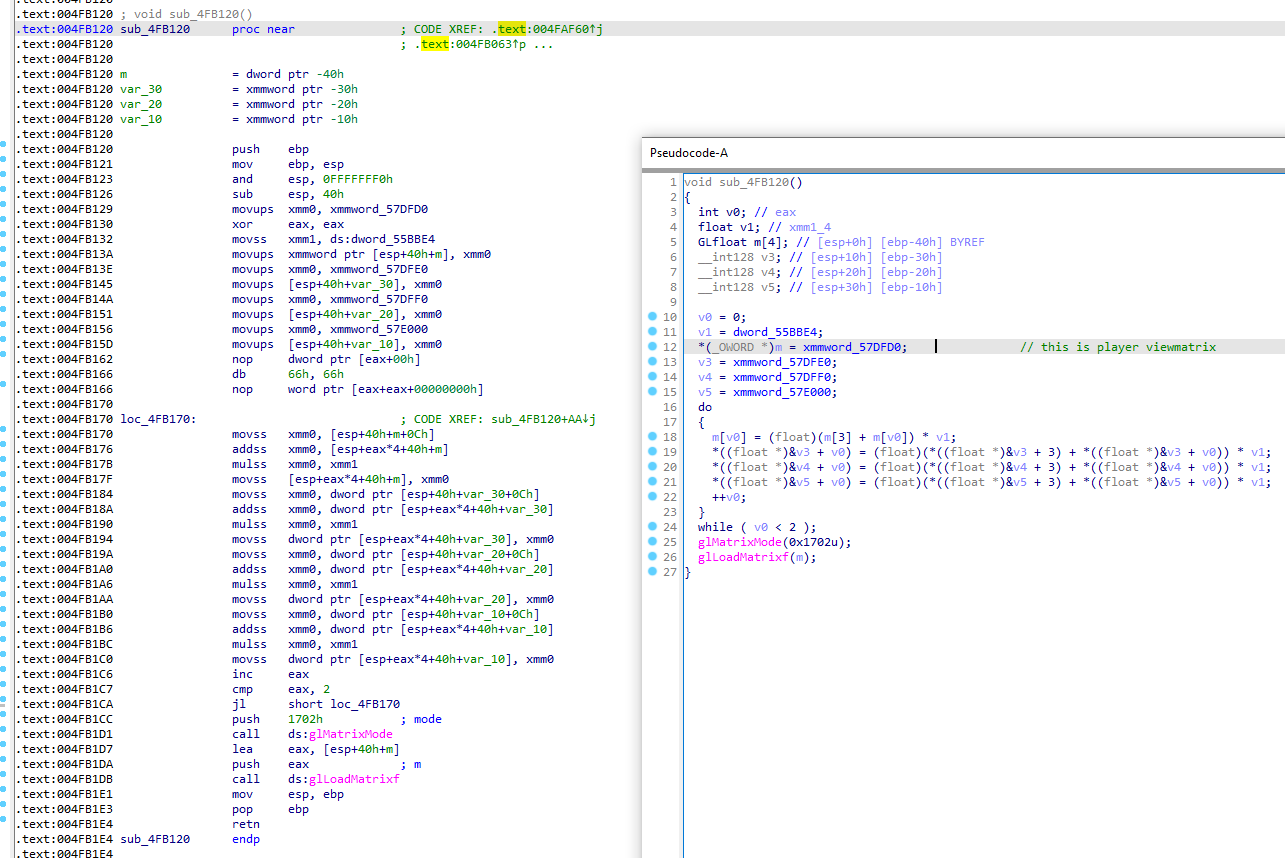Click the retn instruction
This screenshot has width=1285, height=858.
246,824
